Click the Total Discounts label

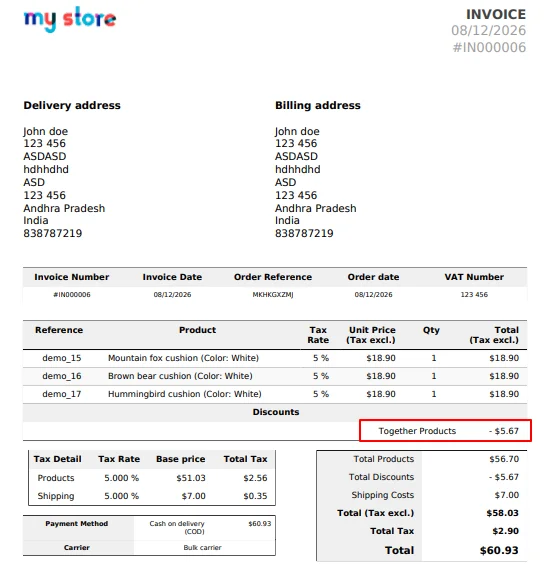(x=381, y=477)
